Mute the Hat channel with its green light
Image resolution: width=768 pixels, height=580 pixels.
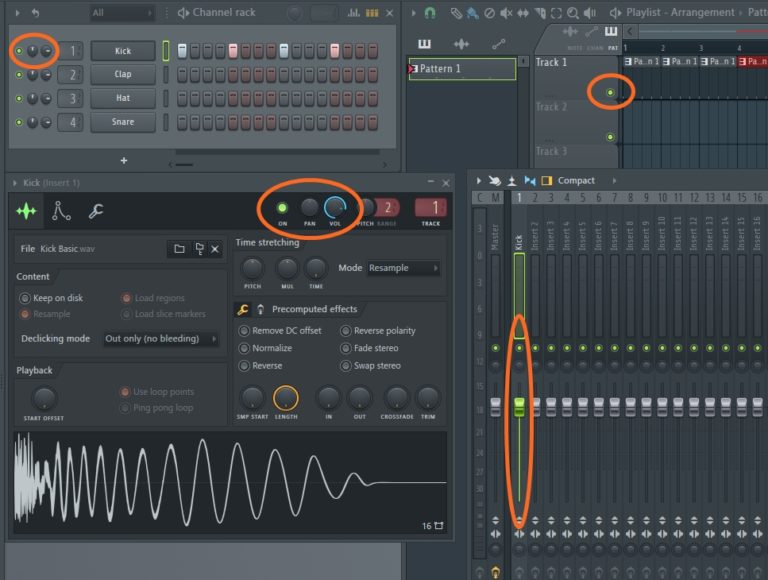click(19, 98)
